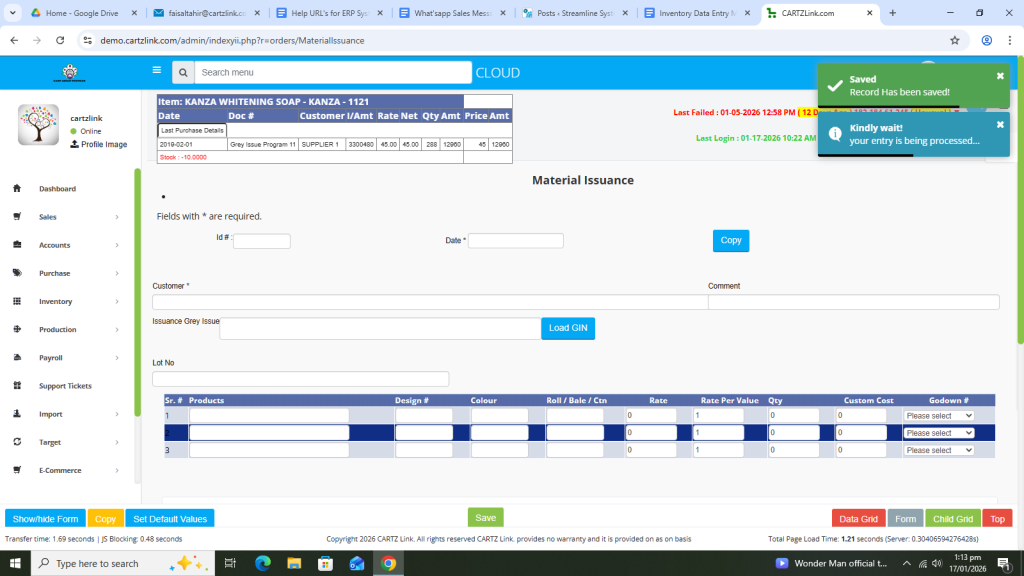Screen dimensions: 1024x576
Task: Open Godown dropdown in row 1
Action: click(x=938, y=416)
